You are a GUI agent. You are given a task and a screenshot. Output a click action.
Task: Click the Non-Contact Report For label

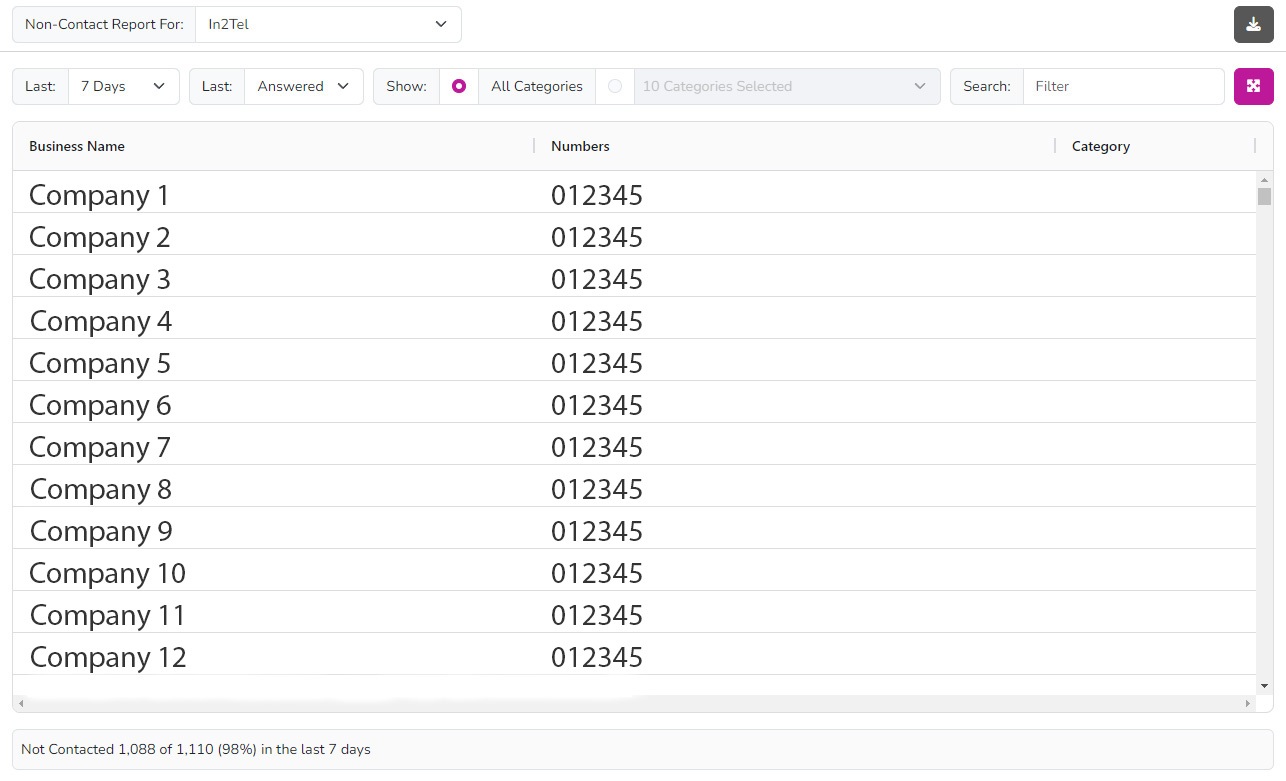pyautogui.click(x=104, y=25)
